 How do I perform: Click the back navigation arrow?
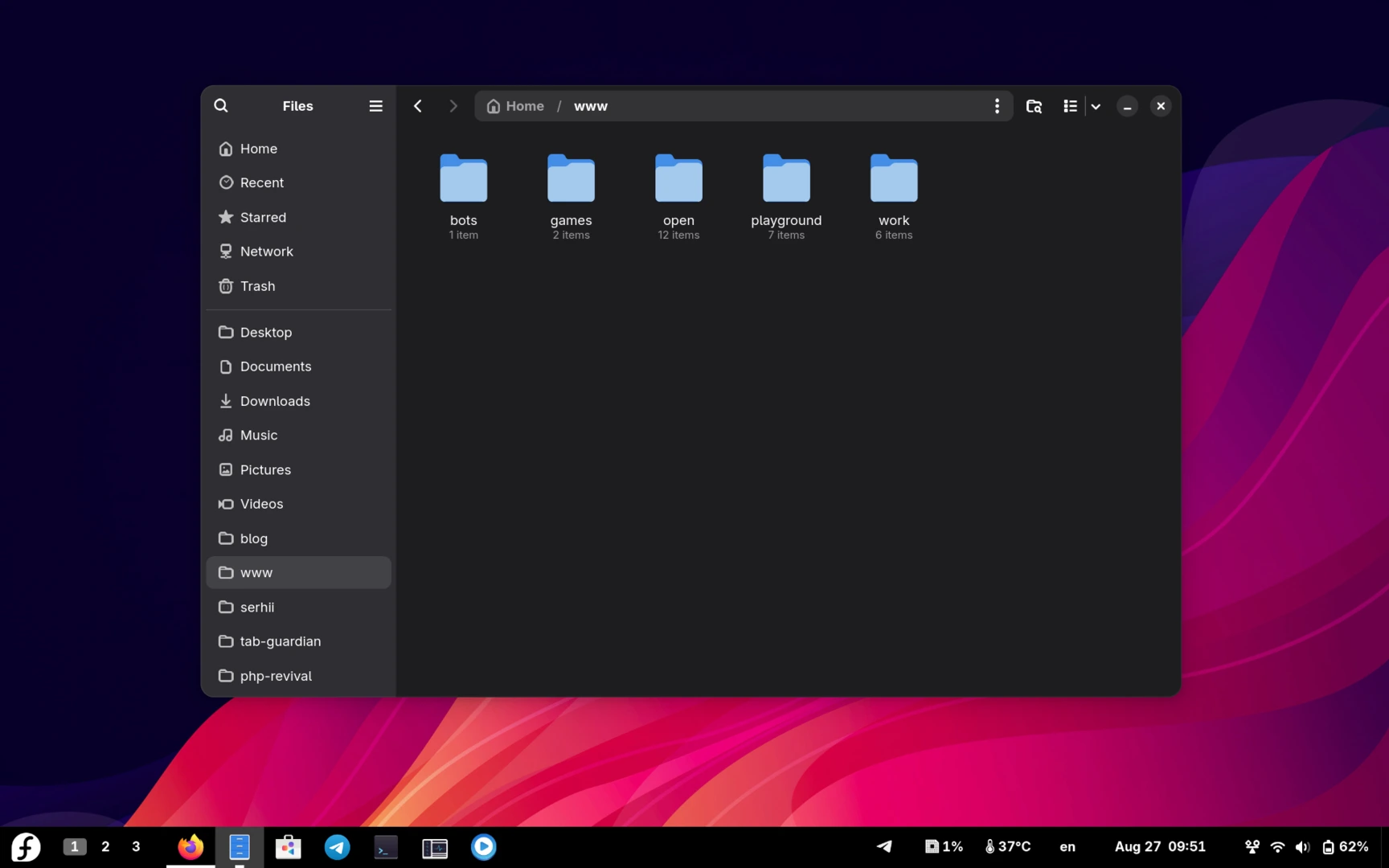417,105
